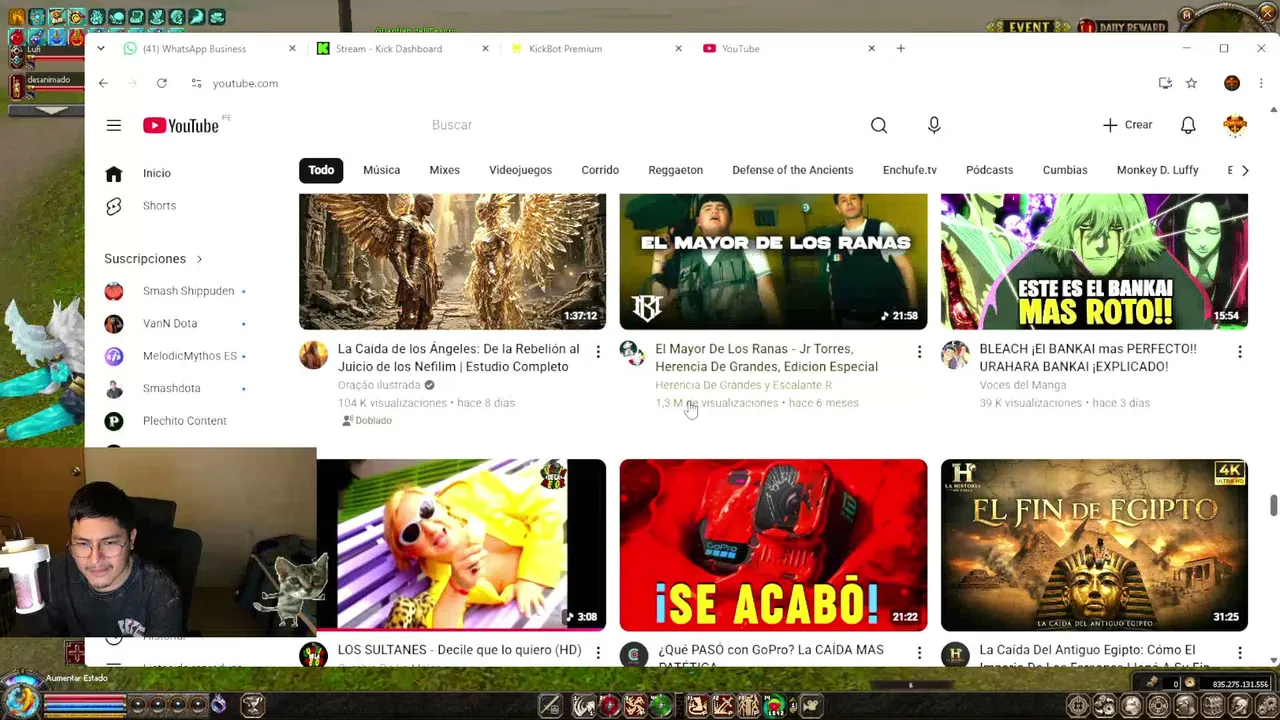Play the BLEACH Bankai video thumbnail
Image resolution: width=1280 pixels, height=720 pixels.
point(1094,261)
